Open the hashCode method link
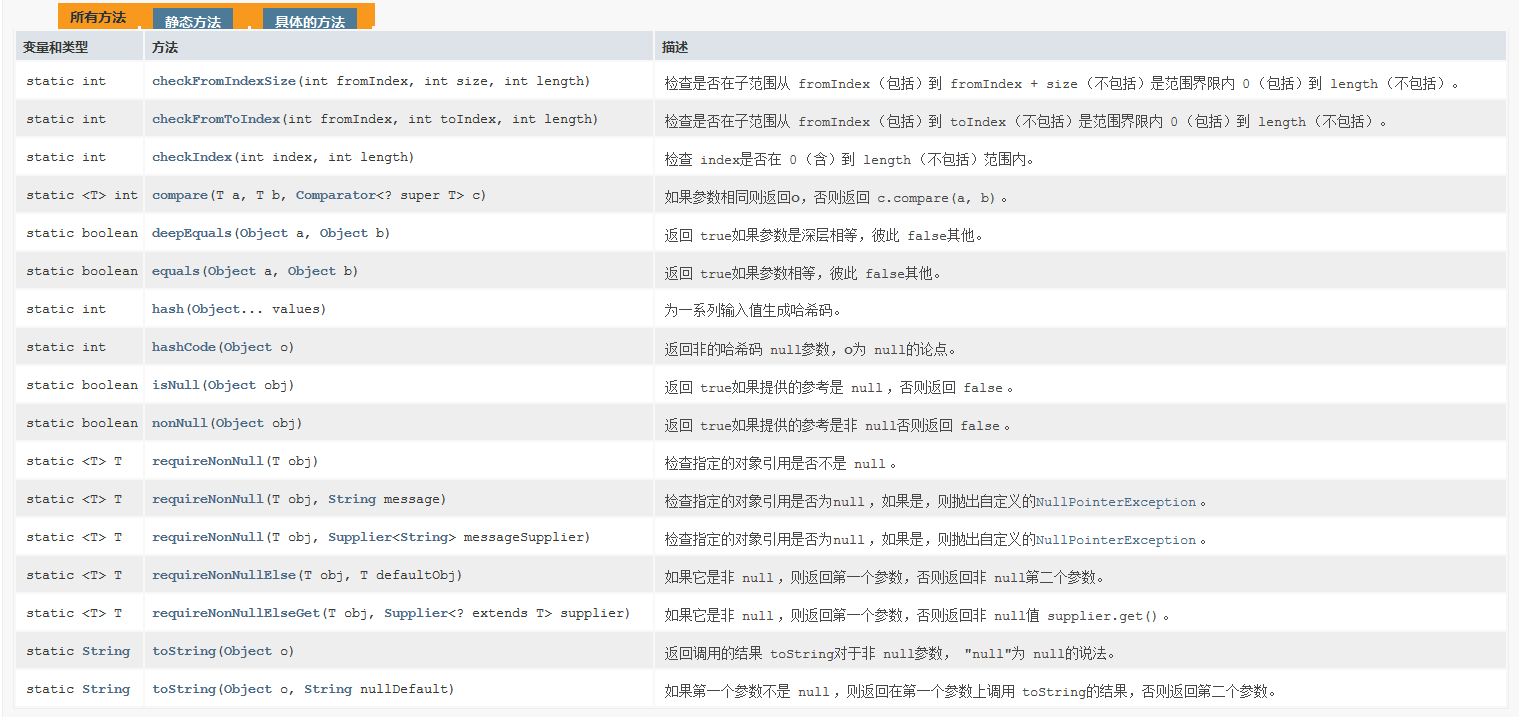This screenshot has width=1519, height=717. click(184, 347)
